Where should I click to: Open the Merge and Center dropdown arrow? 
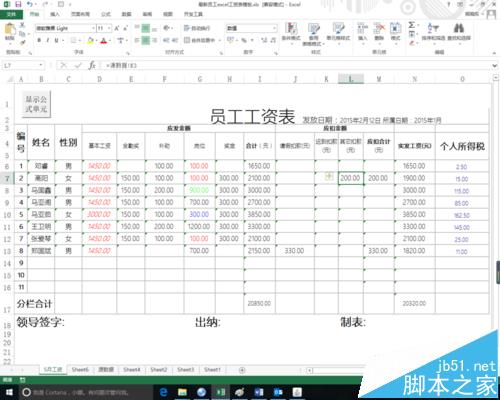point(220,40)
